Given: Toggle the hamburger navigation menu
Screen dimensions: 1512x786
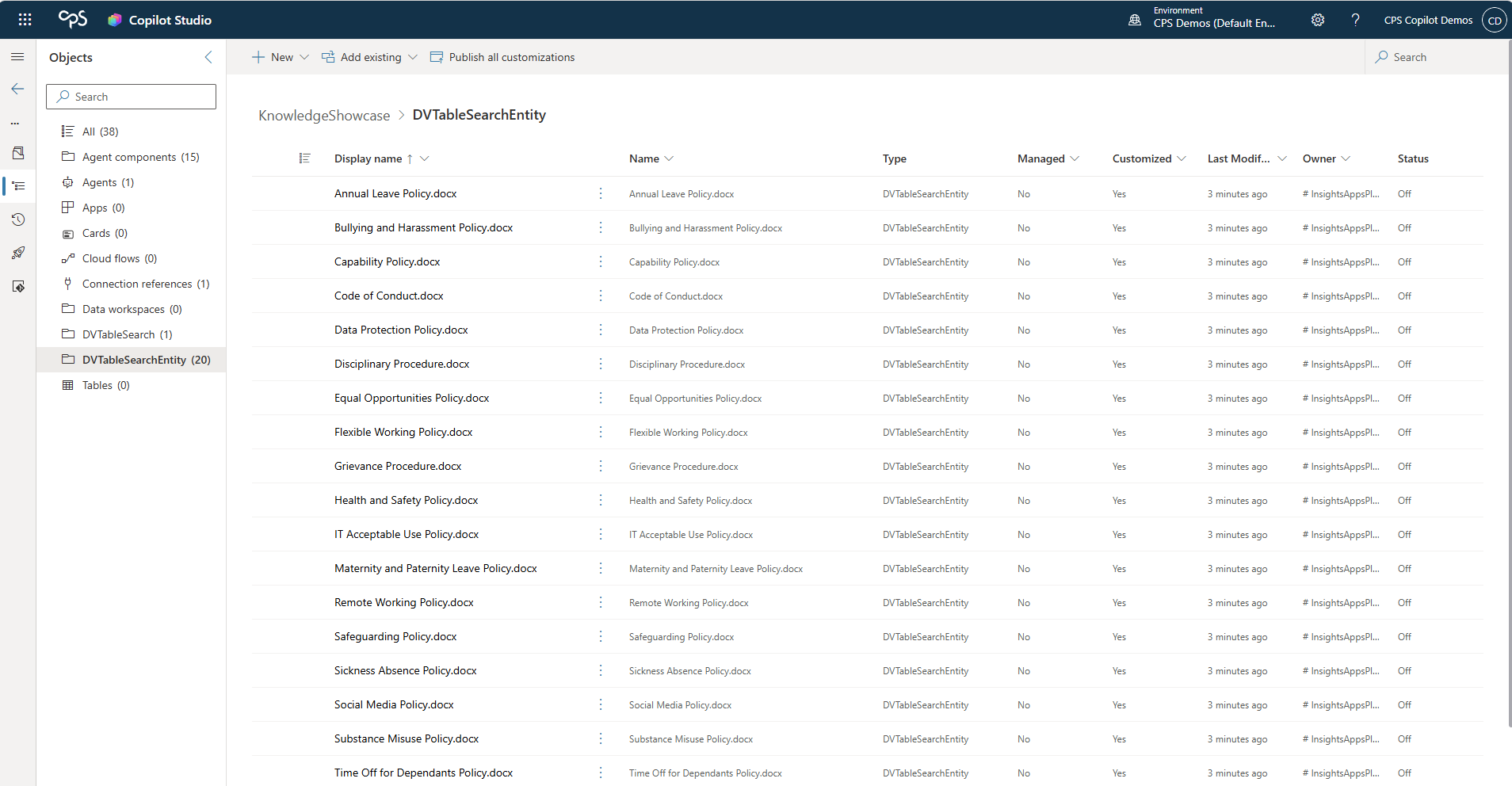Looking at the screenshot, I should pyautogui.click(x=17, y=57).
